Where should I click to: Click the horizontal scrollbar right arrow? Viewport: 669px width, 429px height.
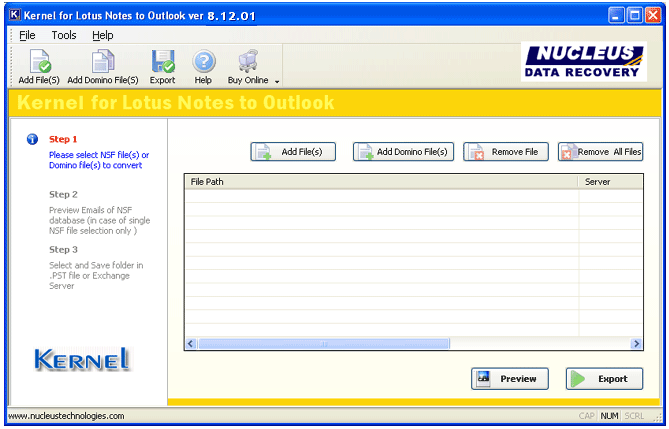tap(636, 344)
